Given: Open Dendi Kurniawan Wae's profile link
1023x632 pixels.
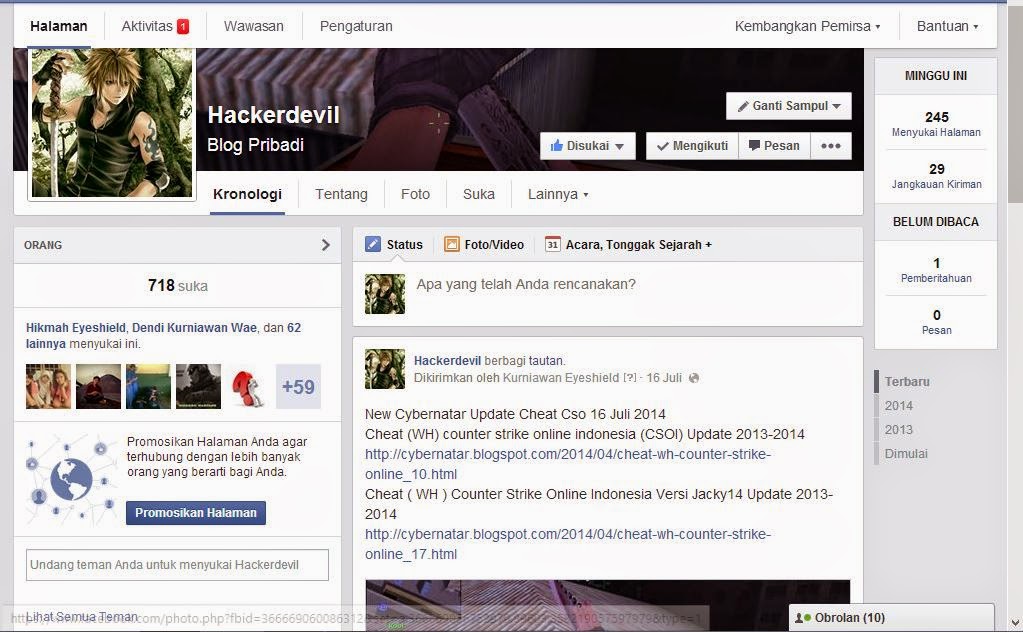Looking at the screenshot, I should pyautogui.click(x=194, y=328).
